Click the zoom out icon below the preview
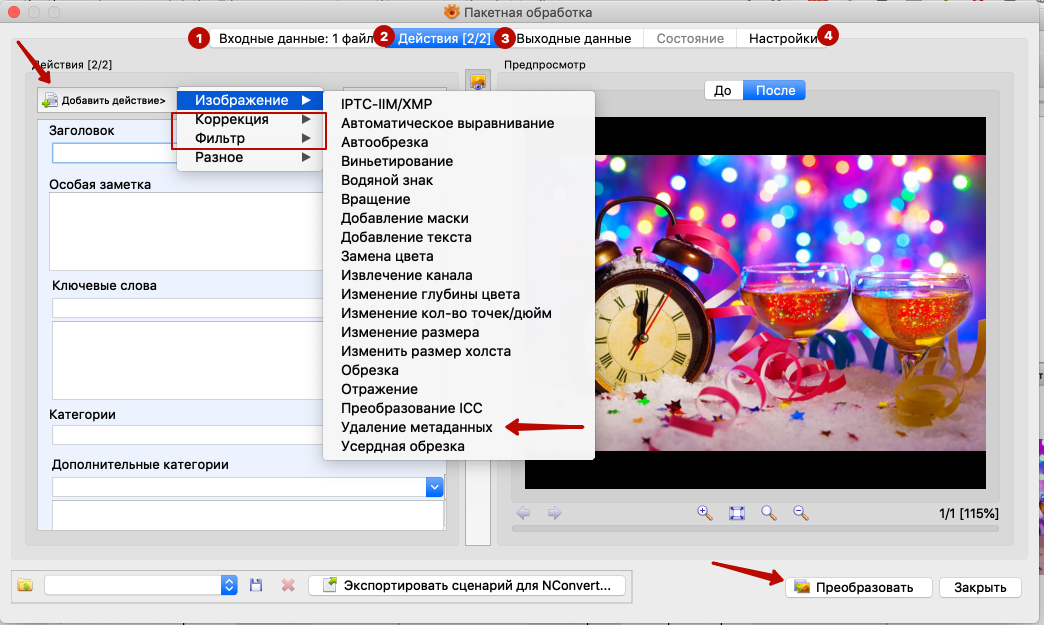1044x625 pixels. tap(800, 512)
